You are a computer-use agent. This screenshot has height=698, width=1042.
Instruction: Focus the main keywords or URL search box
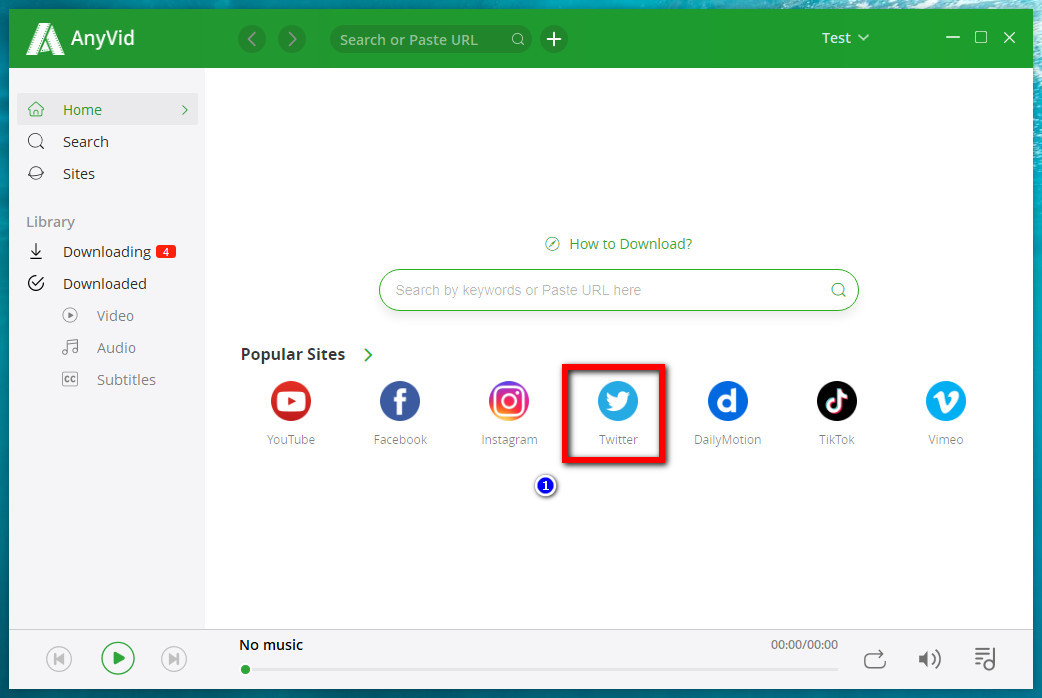(619, 290)
